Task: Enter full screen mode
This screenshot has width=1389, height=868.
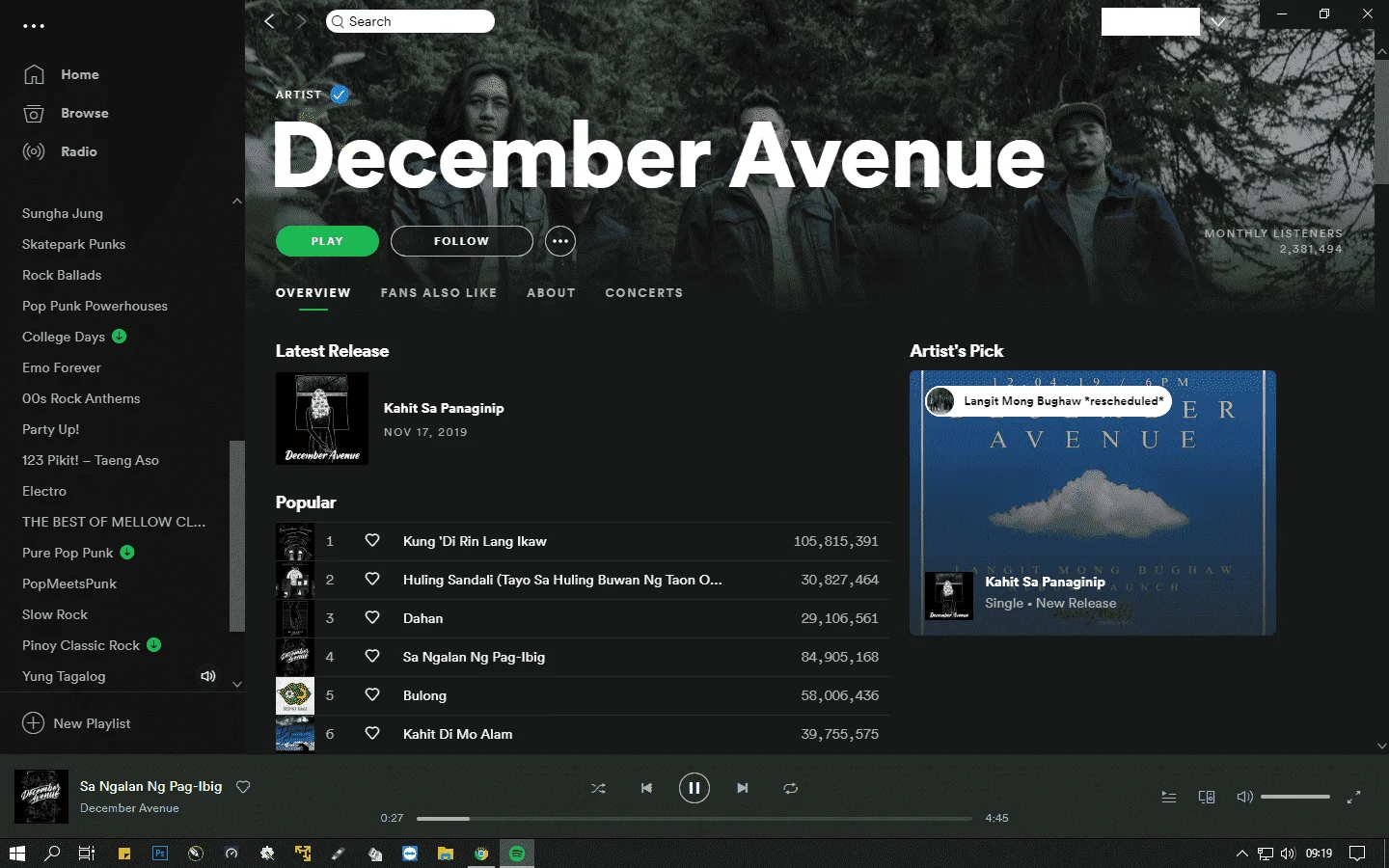Action: click(x=1354, y=797)
